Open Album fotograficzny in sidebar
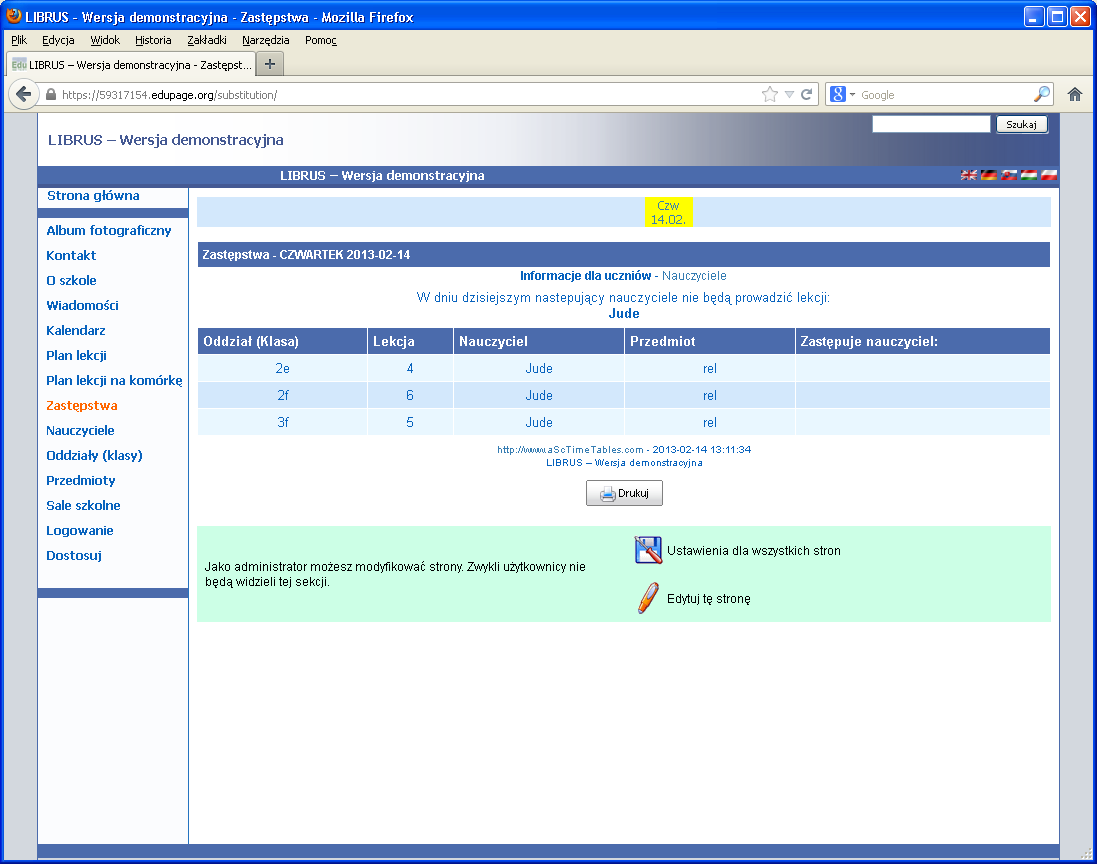This screenshot has width=1097, height=864. (108, 230)
